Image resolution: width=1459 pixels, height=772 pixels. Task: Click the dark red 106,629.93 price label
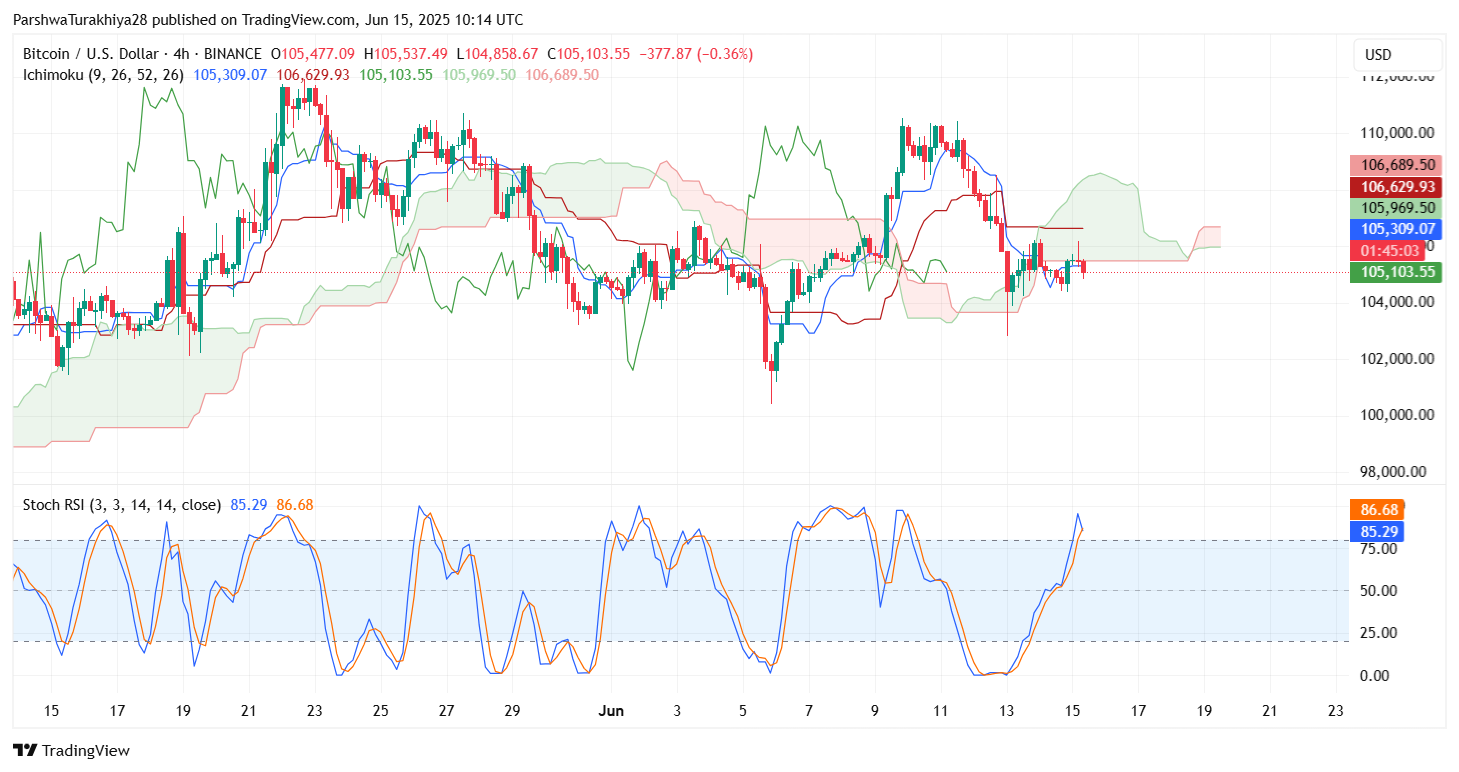1395,187
